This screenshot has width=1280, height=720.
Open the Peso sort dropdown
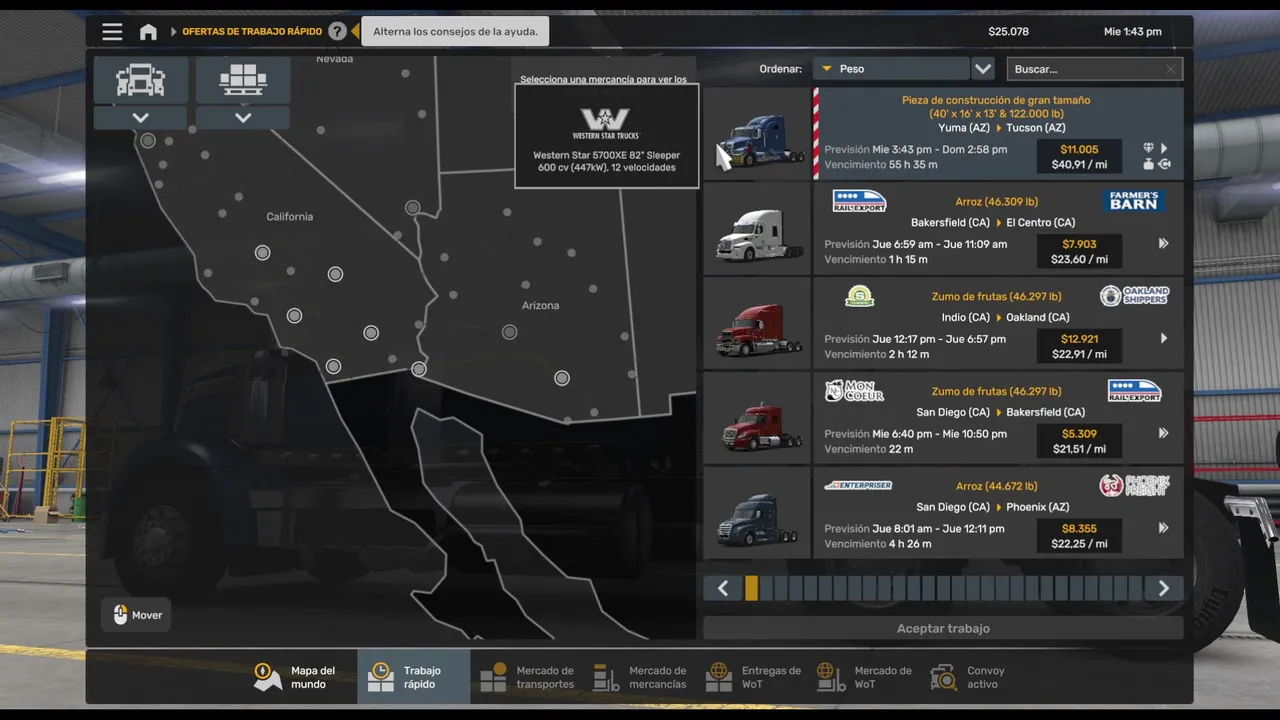coord(890,69)
